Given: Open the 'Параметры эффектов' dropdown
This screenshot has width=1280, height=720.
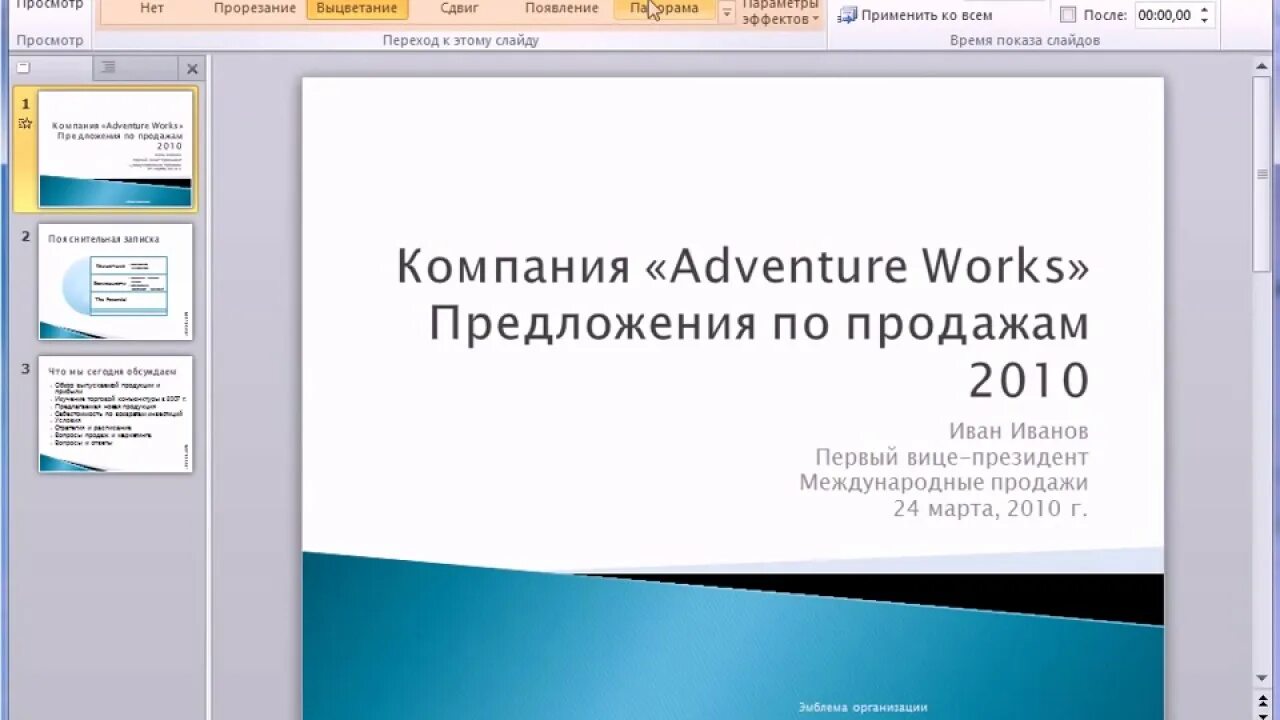Looking at the screenshot, I should [781, 12].
